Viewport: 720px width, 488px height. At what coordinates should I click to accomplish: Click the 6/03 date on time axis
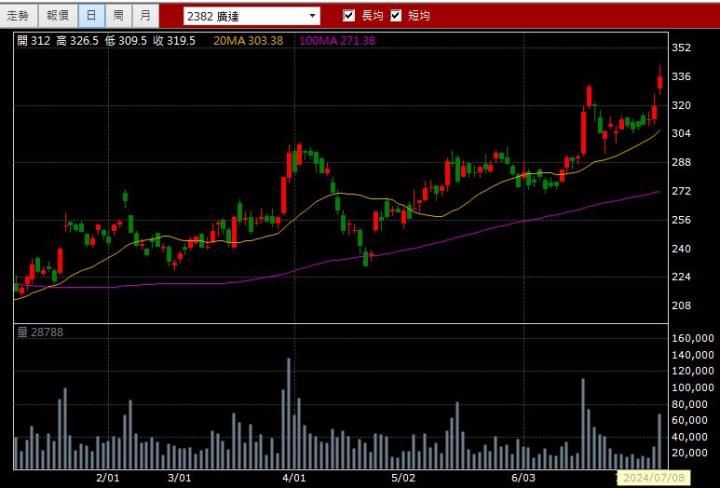click(523, 479)
